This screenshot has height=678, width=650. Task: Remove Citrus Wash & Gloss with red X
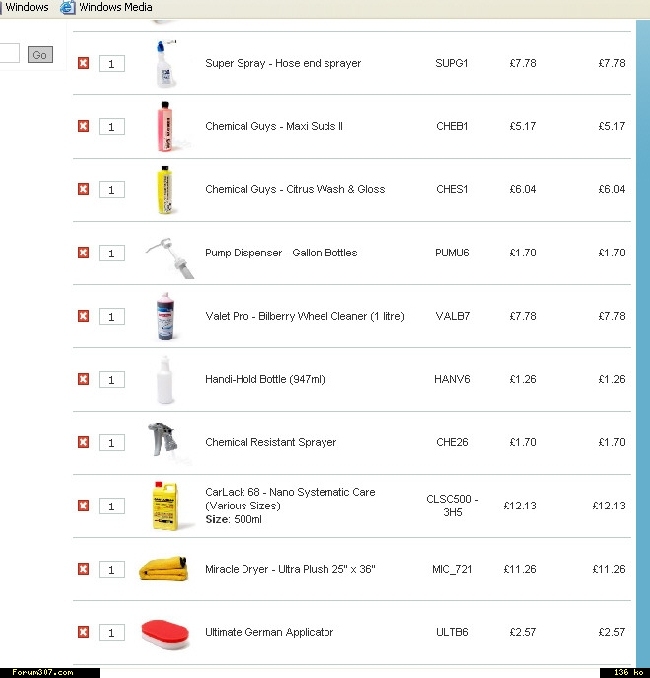coord(83,189)
